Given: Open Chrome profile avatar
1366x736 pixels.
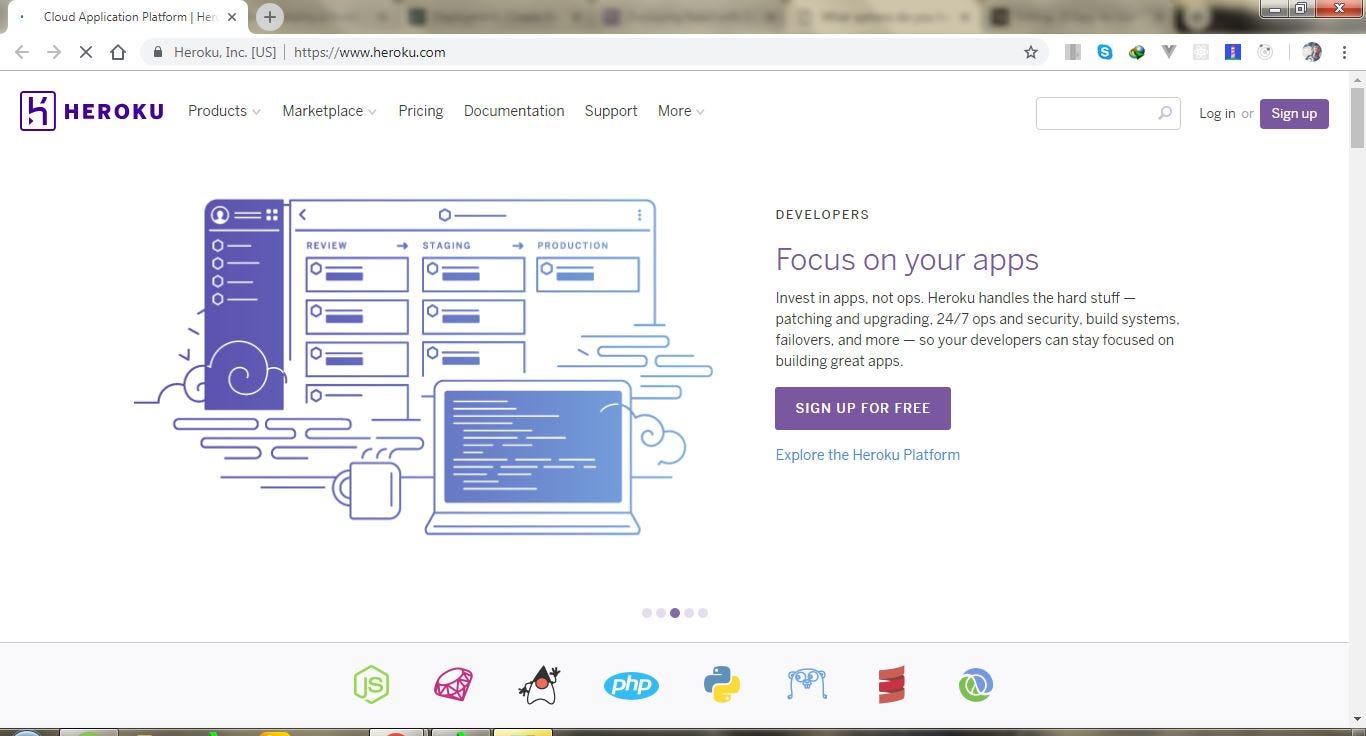Looking at the screenshot, I should (x=1312, y=52).
